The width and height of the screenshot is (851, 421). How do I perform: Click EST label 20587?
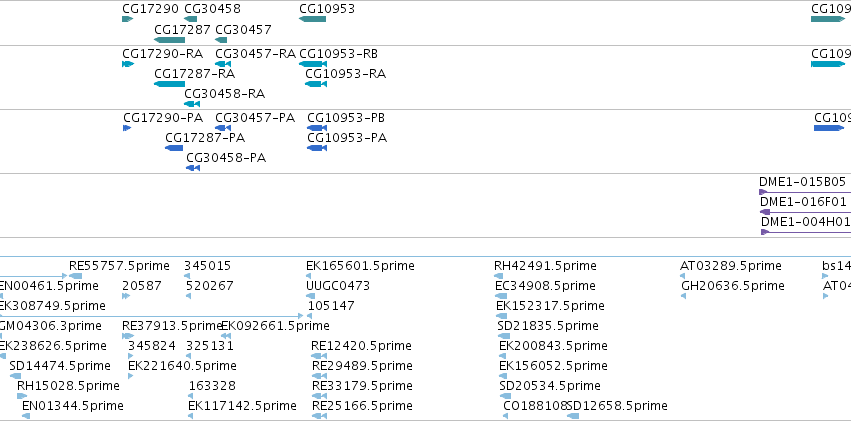[142, 286]
